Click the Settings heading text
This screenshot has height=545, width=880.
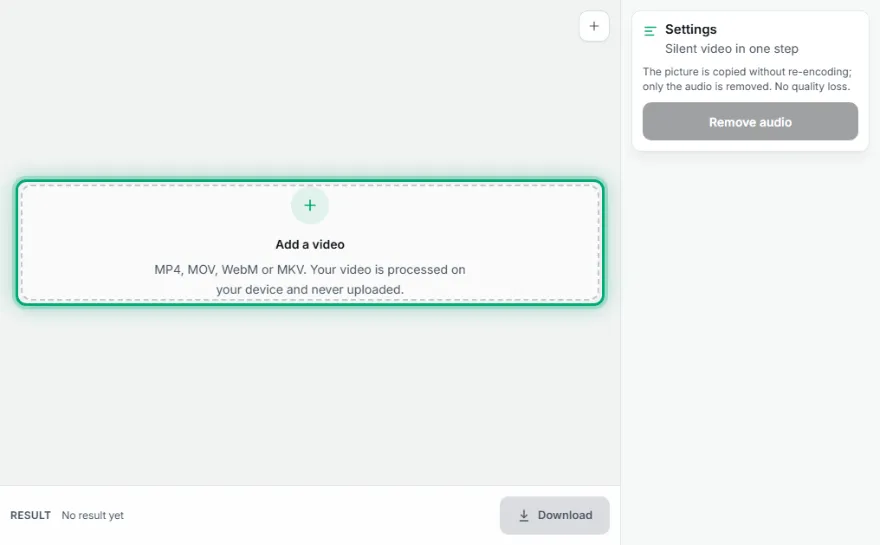[x=691, y=29]
